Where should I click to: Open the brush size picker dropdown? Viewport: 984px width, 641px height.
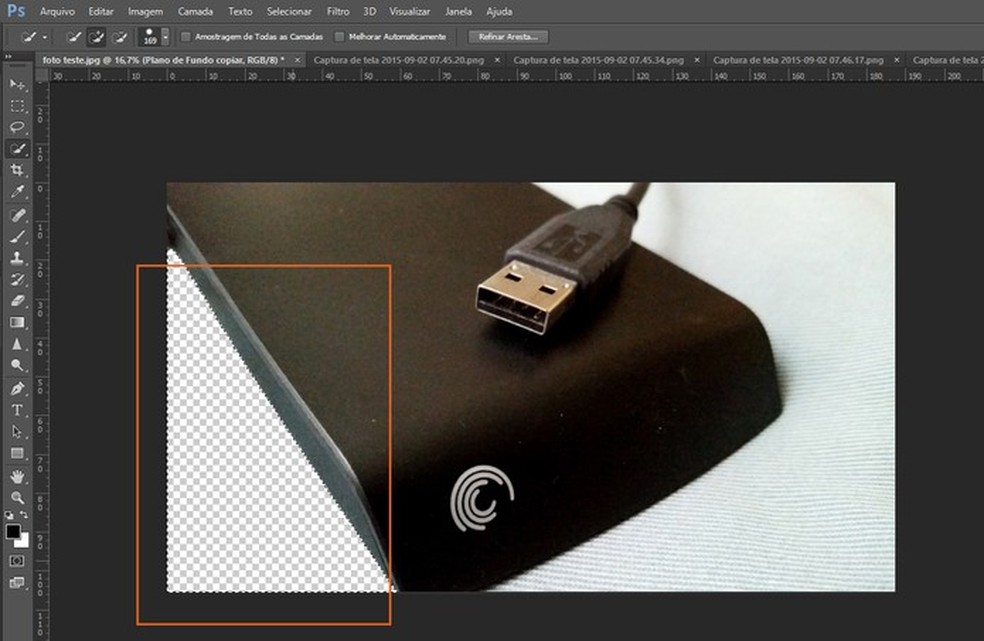pyautogui.click(x=165, y=37)
